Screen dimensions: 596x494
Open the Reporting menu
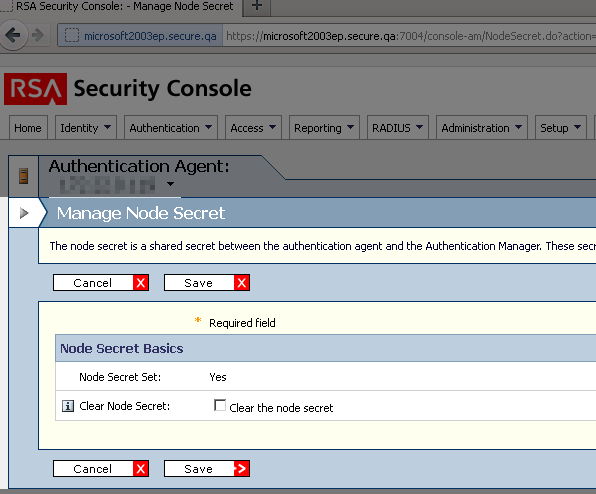(x=324, y=128)
